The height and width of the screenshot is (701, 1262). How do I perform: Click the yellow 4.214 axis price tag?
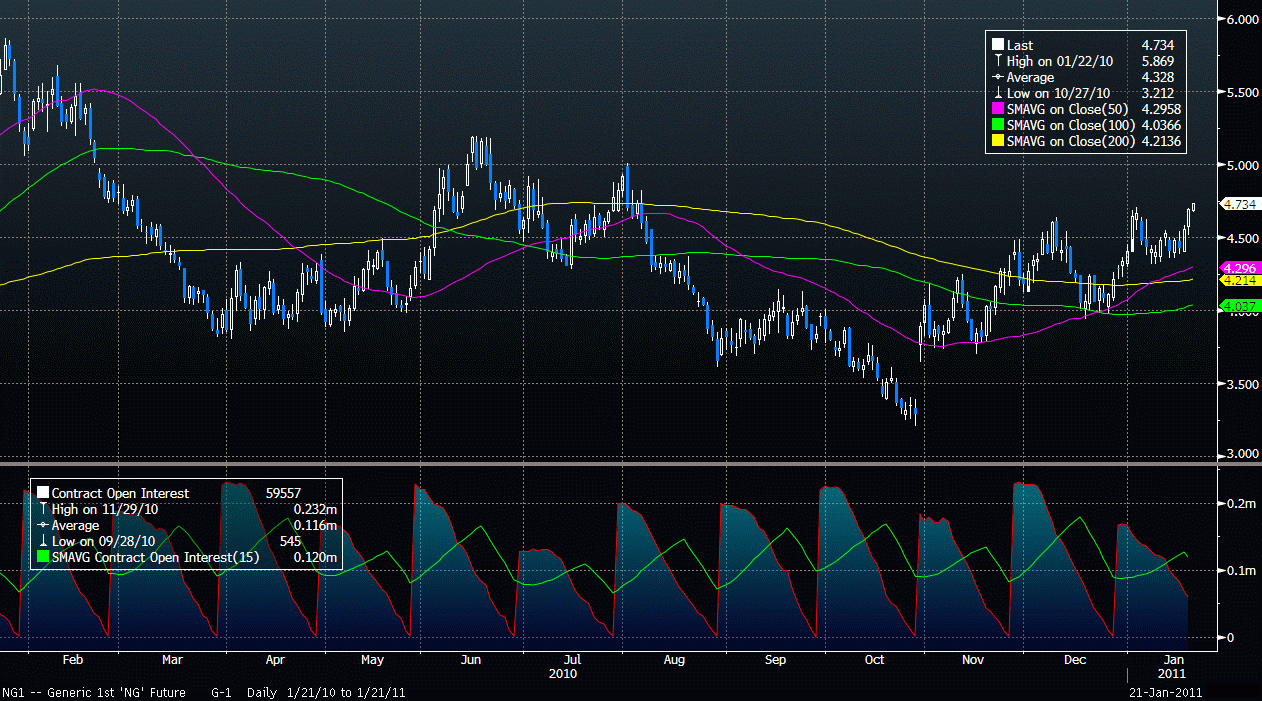[x=1240, y=281]
